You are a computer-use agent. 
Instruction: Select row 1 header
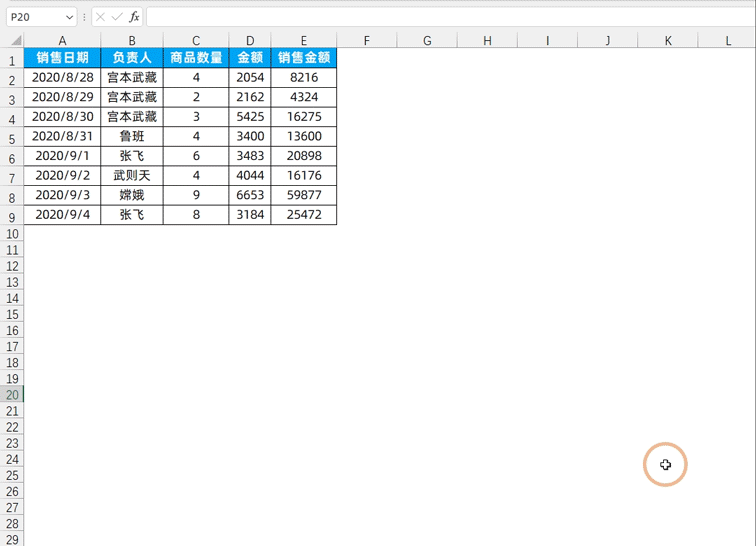[x=11, y=60]
